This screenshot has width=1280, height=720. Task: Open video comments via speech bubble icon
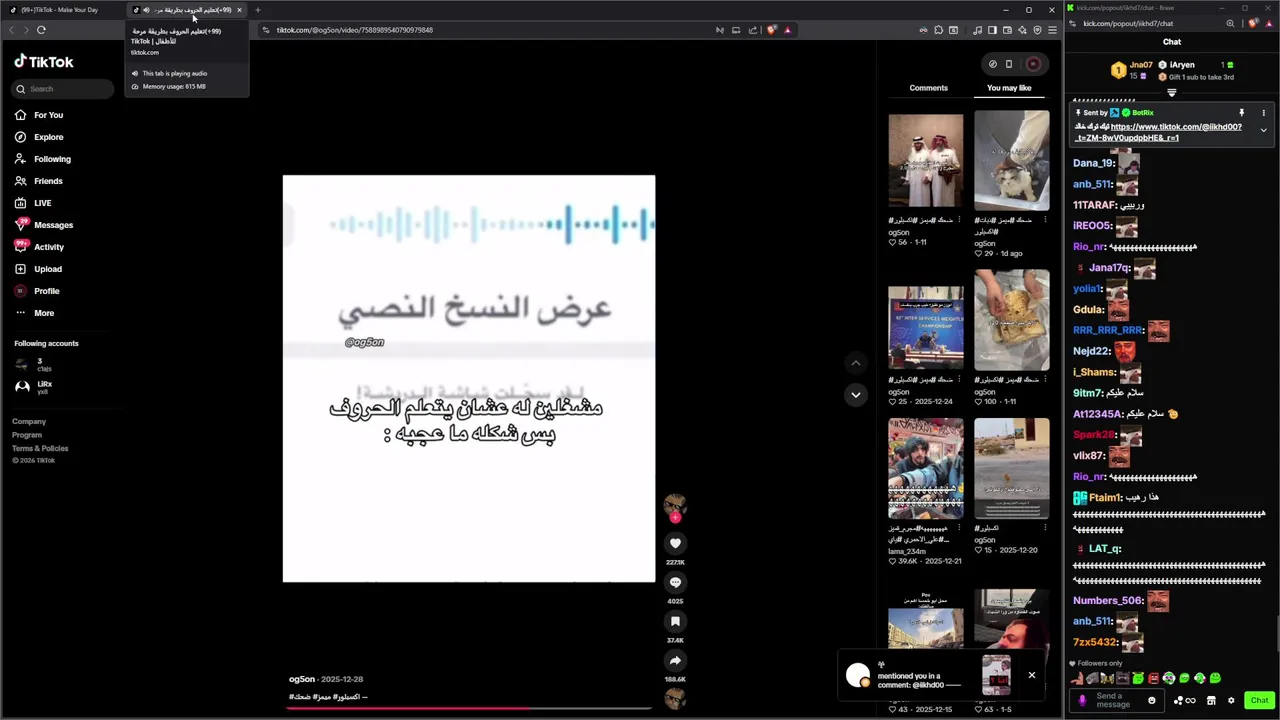[x=675, y=582]
